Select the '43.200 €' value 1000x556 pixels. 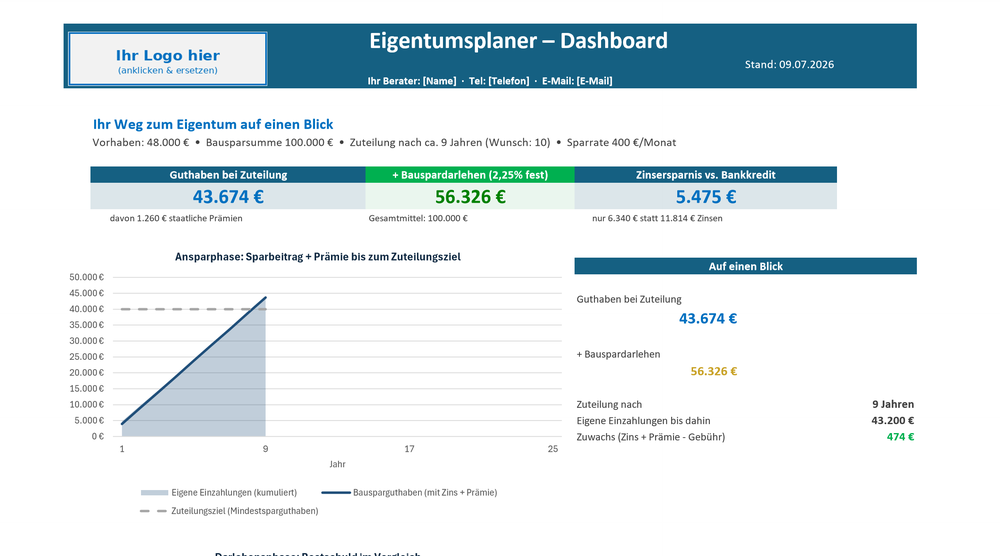click(x=893, y=421)
